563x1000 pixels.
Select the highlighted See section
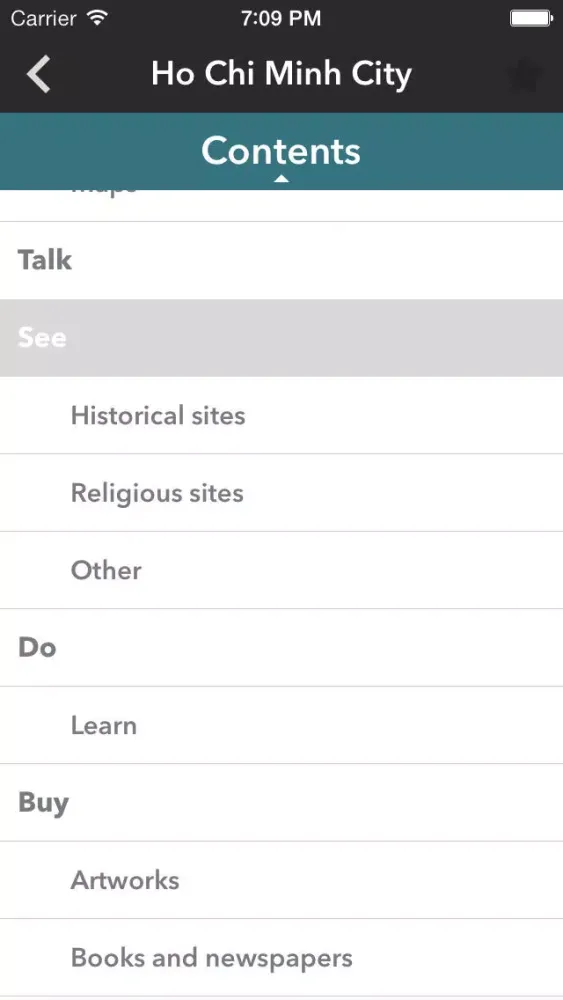[x=281, y=337]
